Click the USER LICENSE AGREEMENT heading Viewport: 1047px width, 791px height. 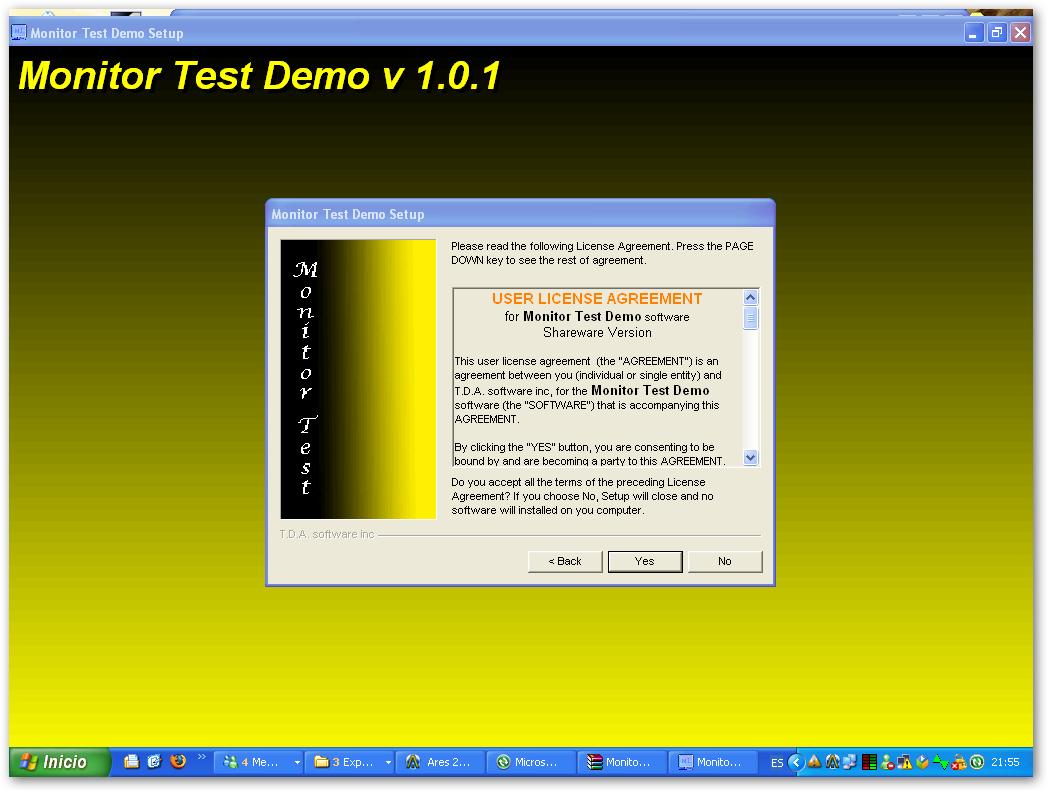coord(596,298)
